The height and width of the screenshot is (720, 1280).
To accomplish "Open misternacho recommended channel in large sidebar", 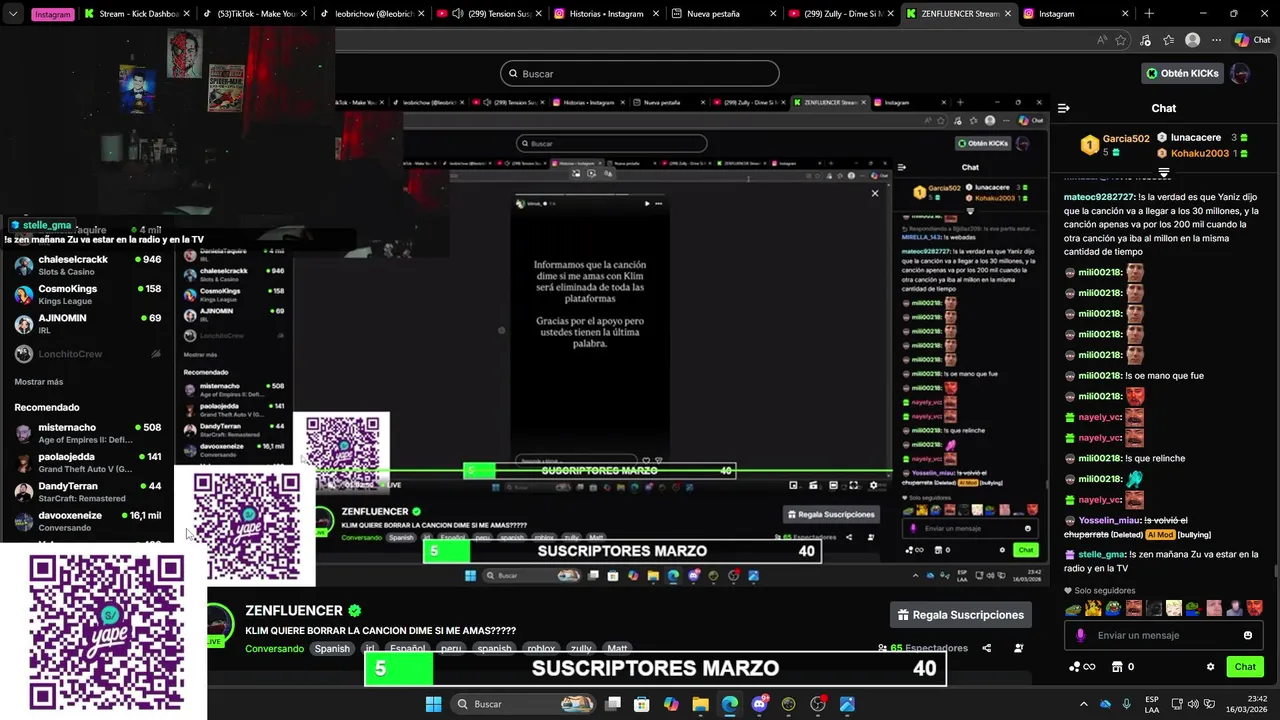I will [88, 433].
